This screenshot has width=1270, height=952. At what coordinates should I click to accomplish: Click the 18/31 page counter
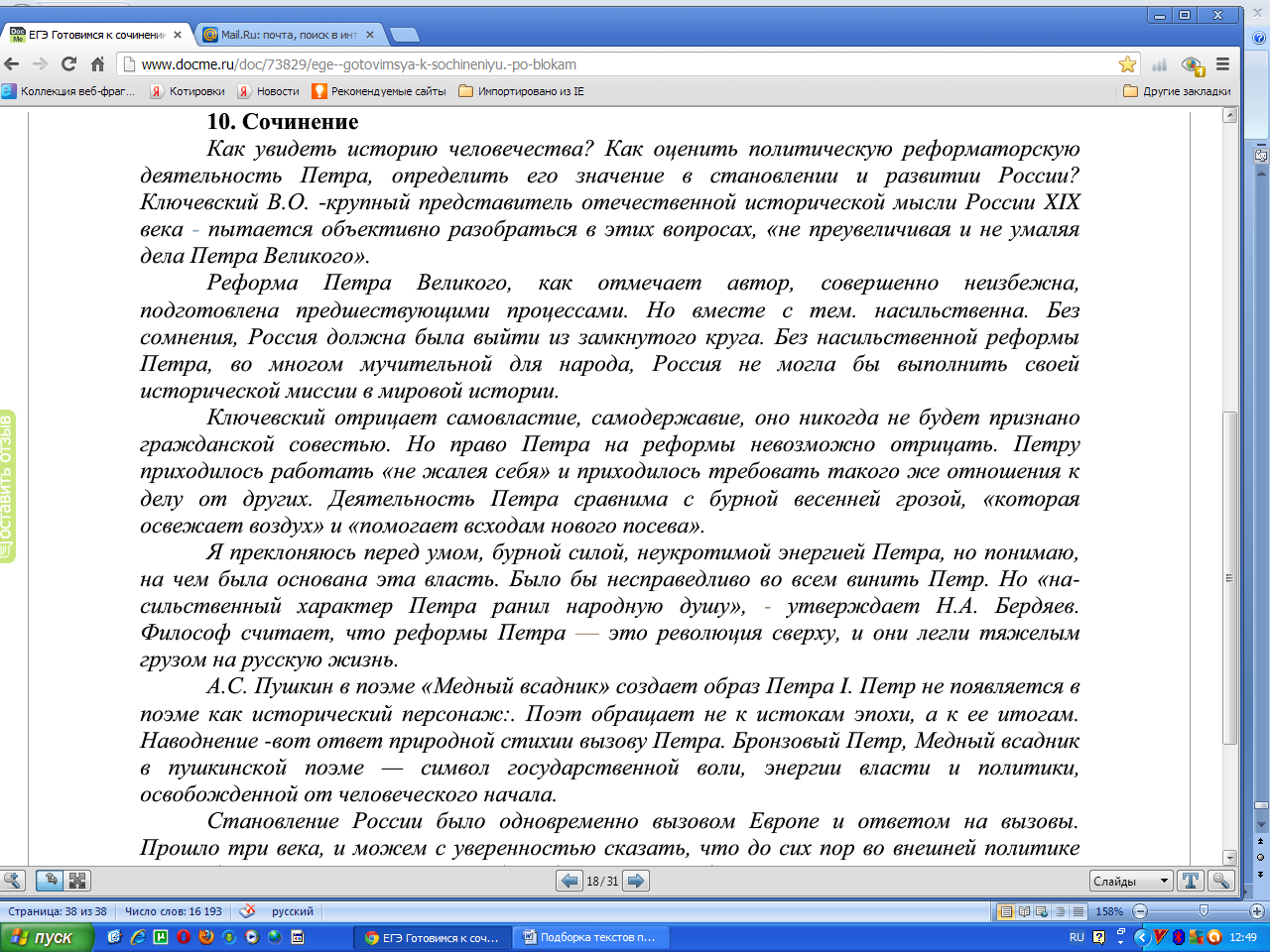602,881
